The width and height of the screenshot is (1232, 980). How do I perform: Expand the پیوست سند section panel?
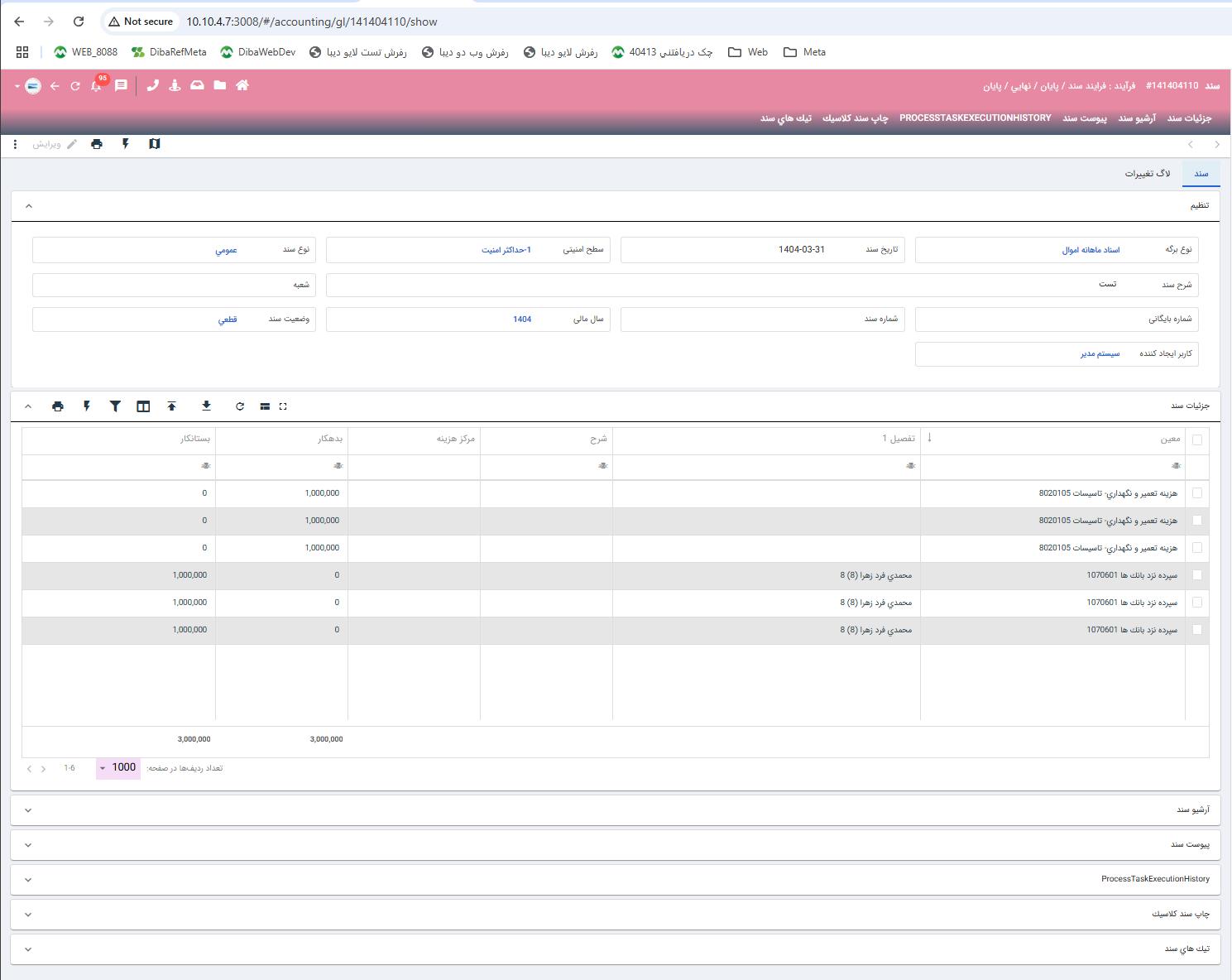click(x=615, y=845)
